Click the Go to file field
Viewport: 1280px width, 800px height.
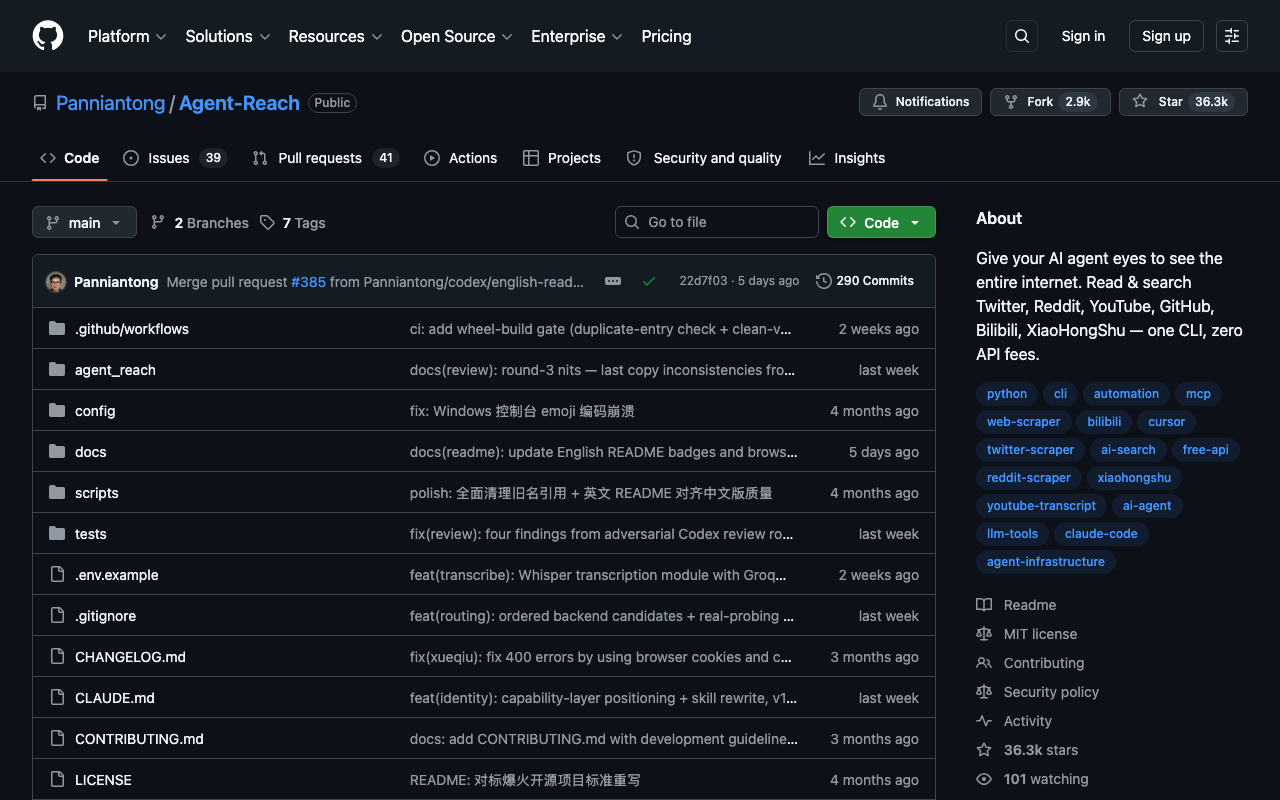(717, 222)
